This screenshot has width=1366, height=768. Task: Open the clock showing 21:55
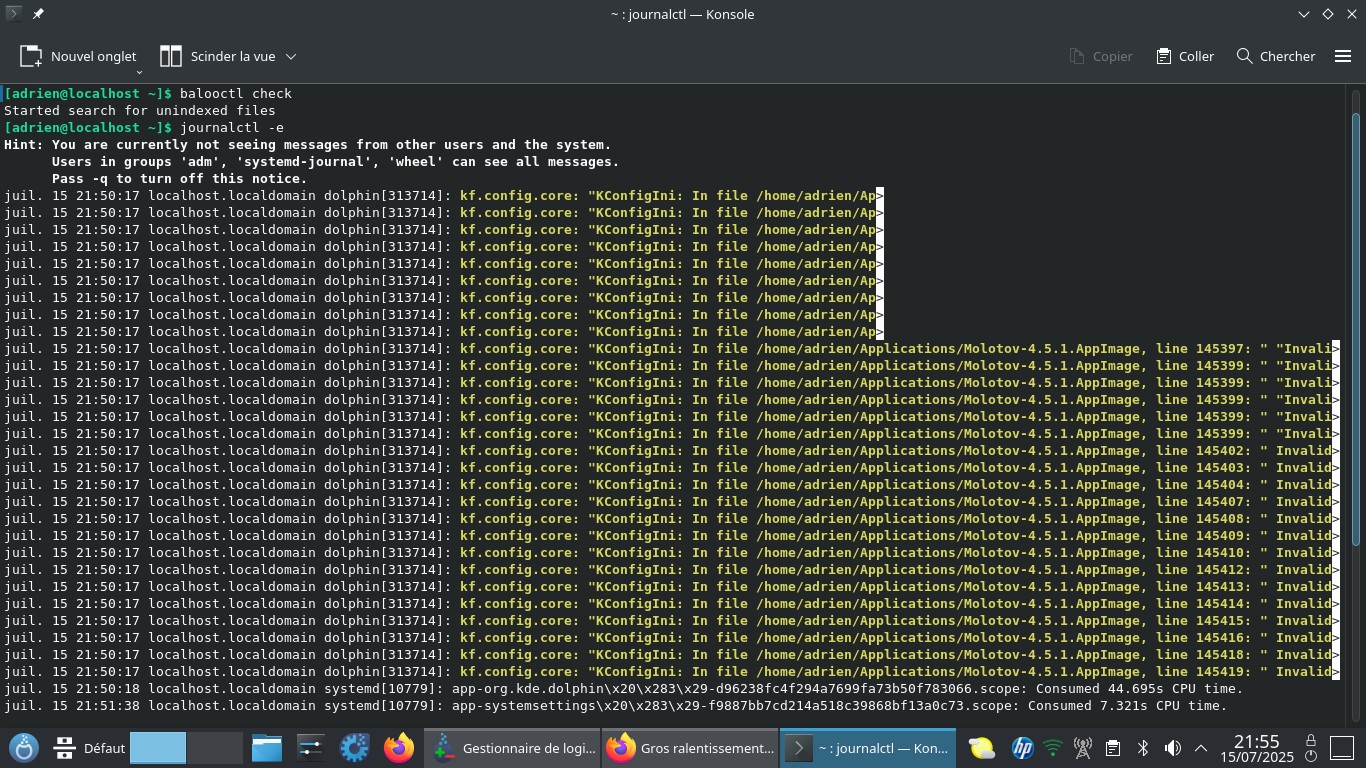(x=1256, y=747)
